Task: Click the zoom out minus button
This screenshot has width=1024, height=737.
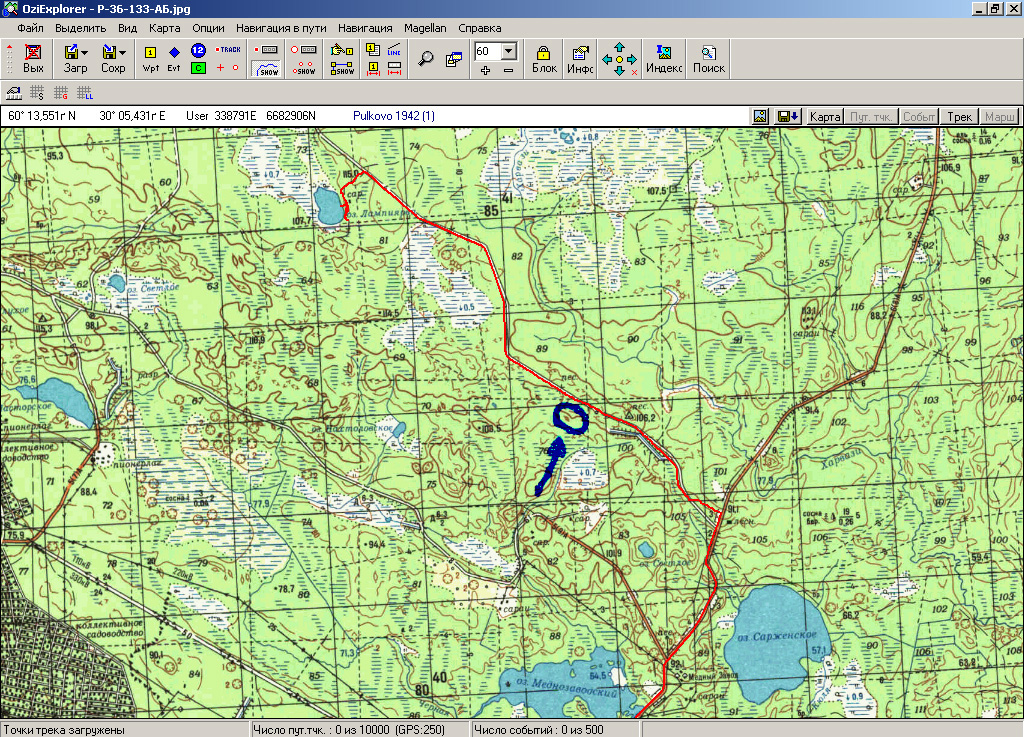Action: click(508, 70)
